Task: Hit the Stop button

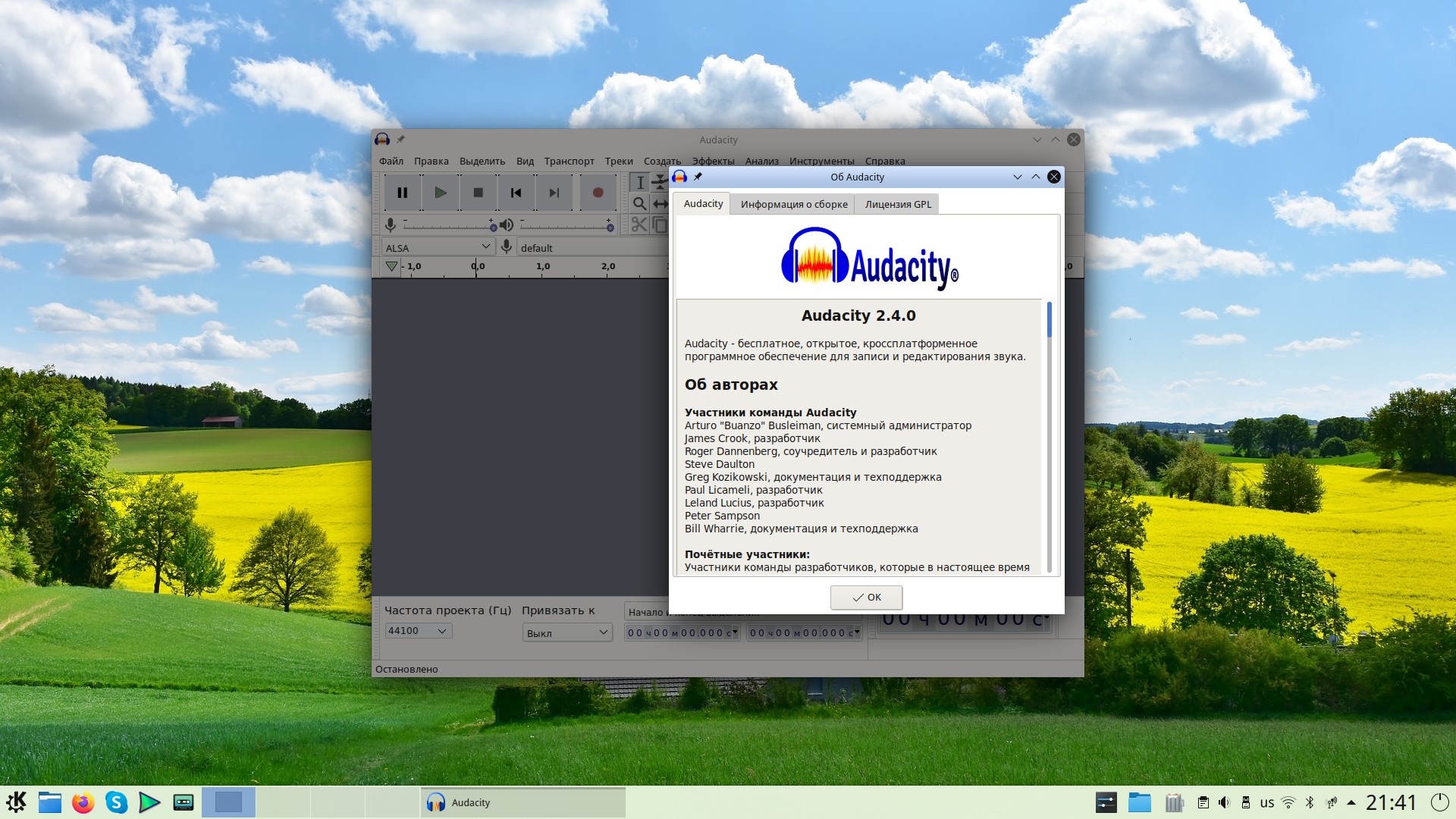Action: click(478, 193)
